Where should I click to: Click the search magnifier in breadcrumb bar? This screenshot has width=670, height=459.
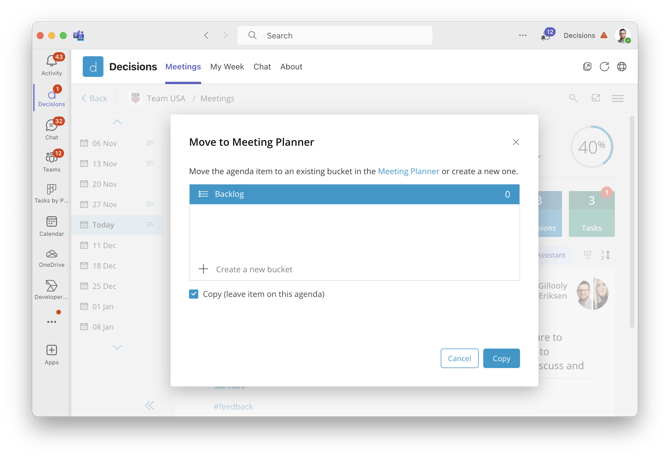(x=573, y=98)
